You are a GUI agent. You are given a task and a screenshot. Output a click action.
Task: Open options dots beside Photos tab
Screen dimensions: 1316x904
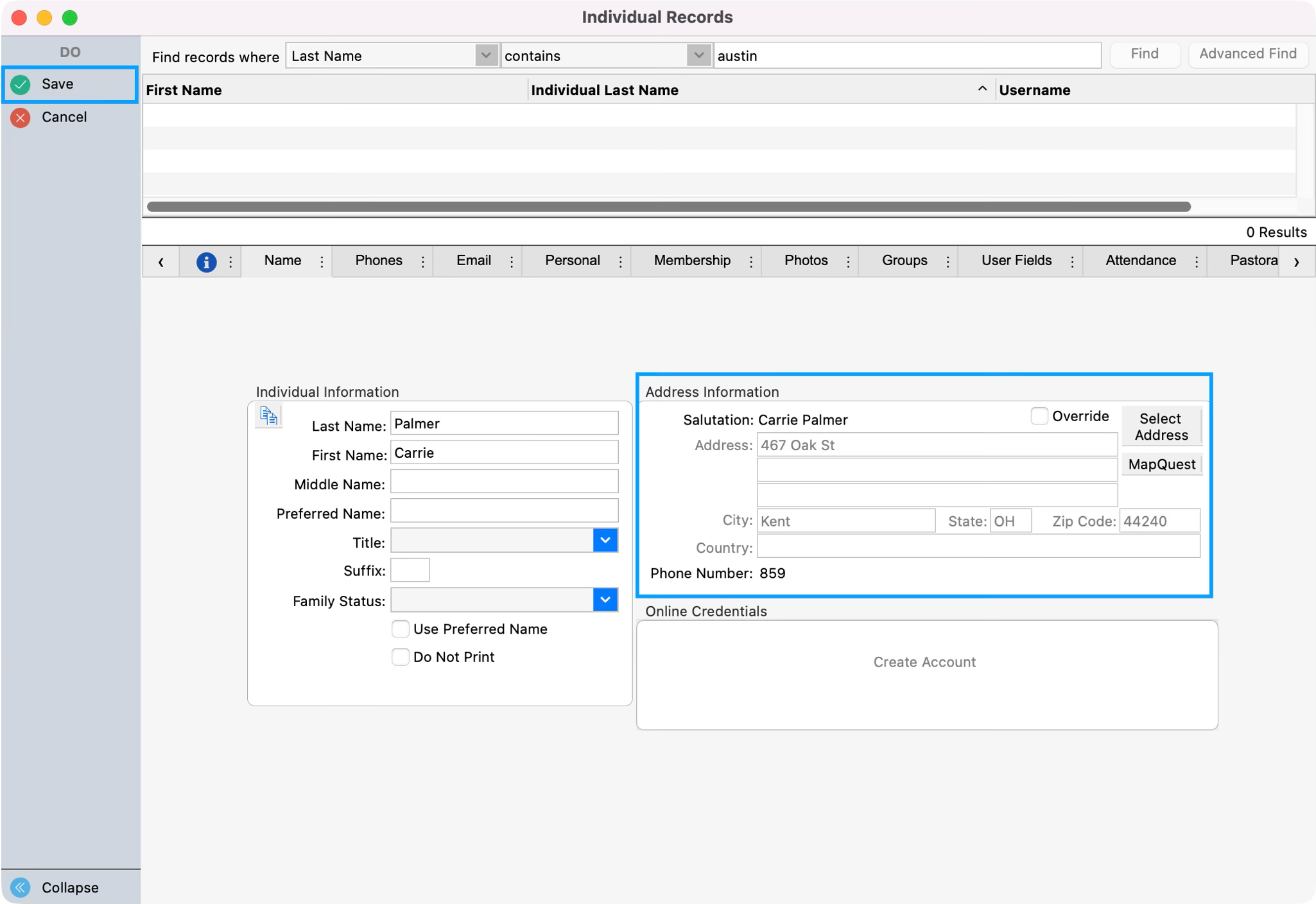pyautogui.click(x=848, y=261)
